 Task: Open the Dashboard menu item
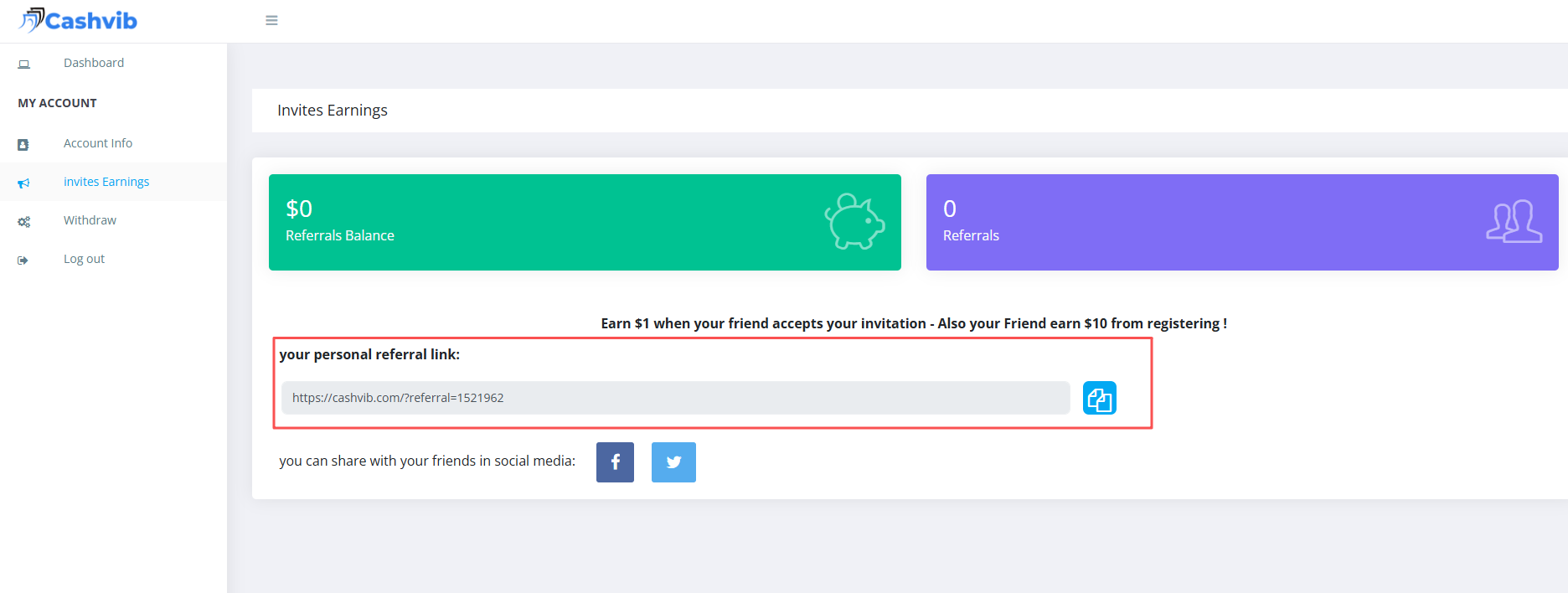tap(94, 63)
